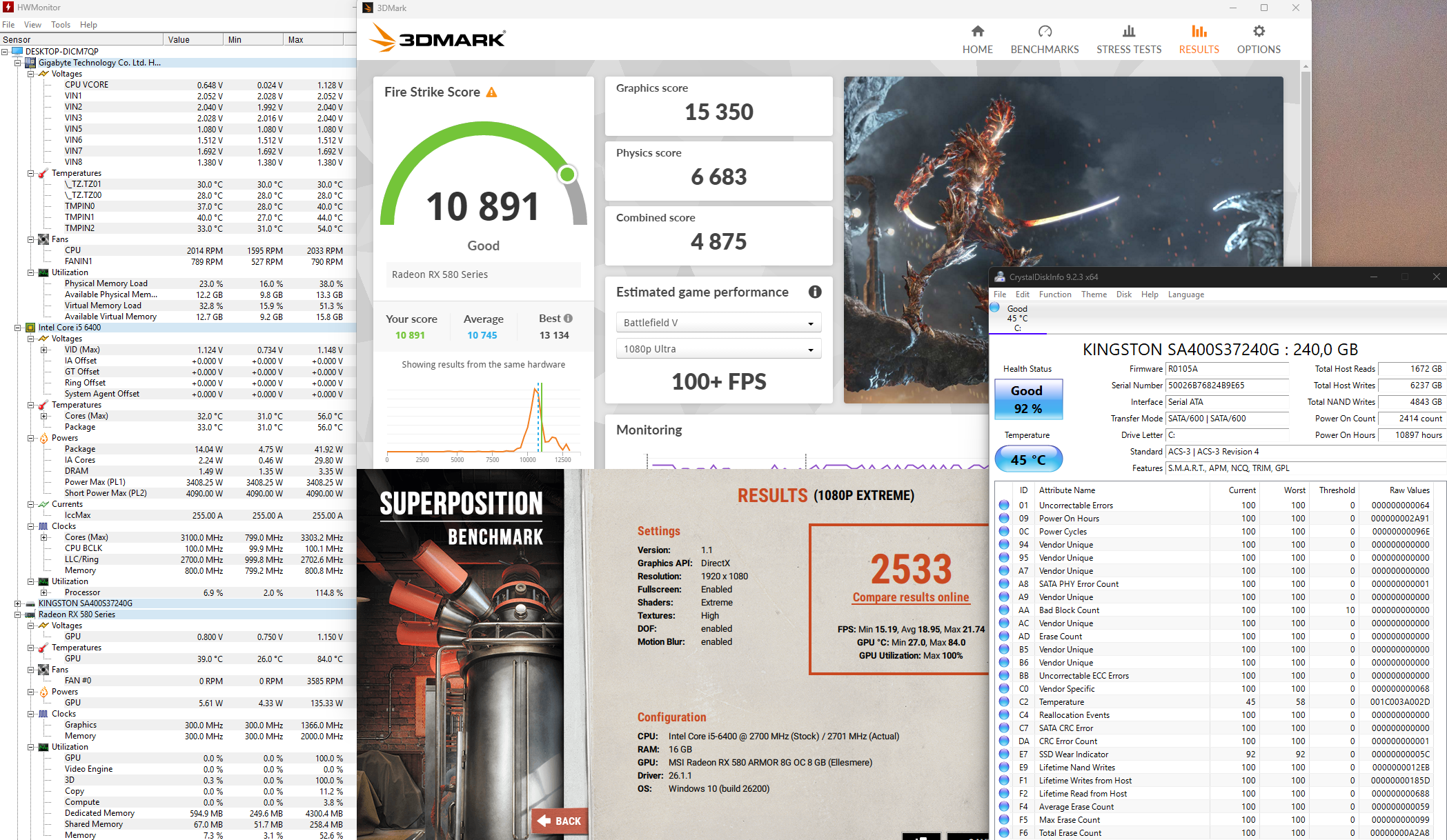This screenshot has width=1447, height=840.
Task: Click the 45 °C temperature indicator
Action: tap(1027, 459)
